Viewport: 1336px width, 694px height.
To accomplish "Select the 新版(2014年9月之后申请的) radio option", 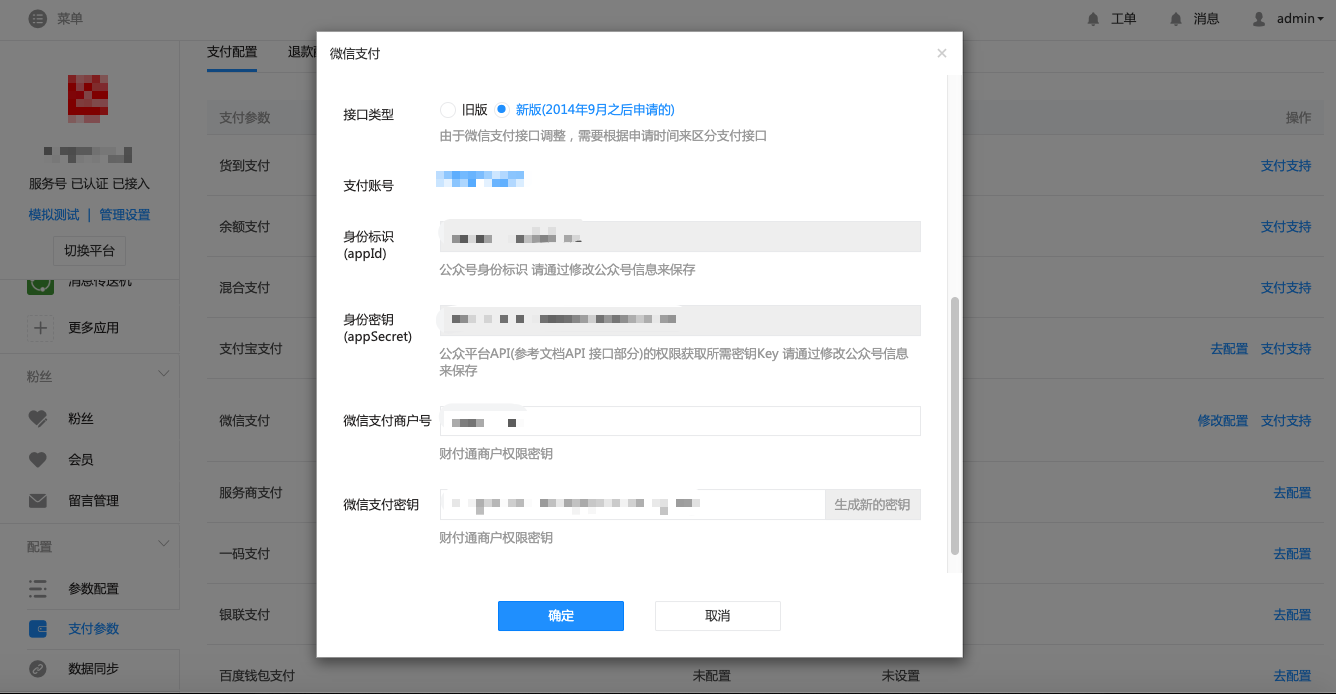I will pyautogui.click(x=502, y=110).
